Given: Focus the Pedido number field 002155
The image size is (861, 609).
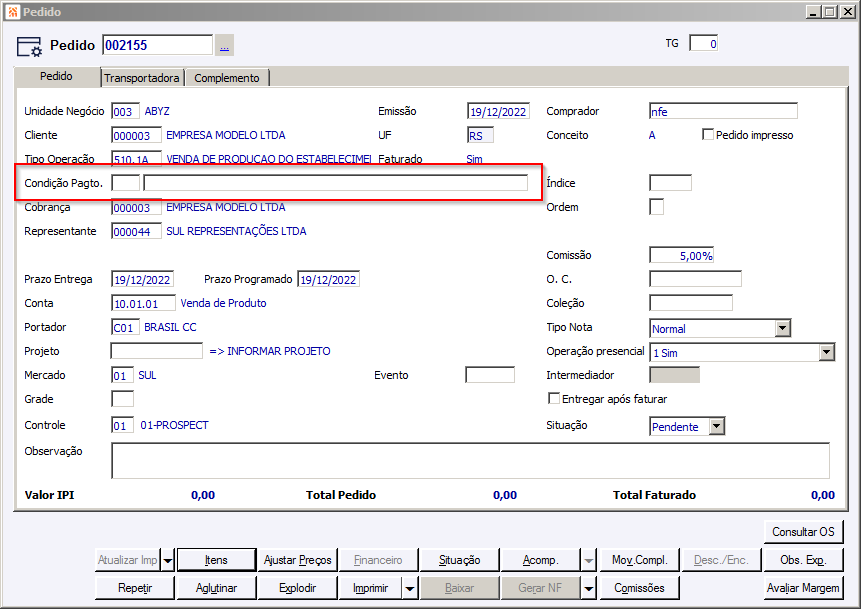Looking at the screenshot, I should coord(157,45).
